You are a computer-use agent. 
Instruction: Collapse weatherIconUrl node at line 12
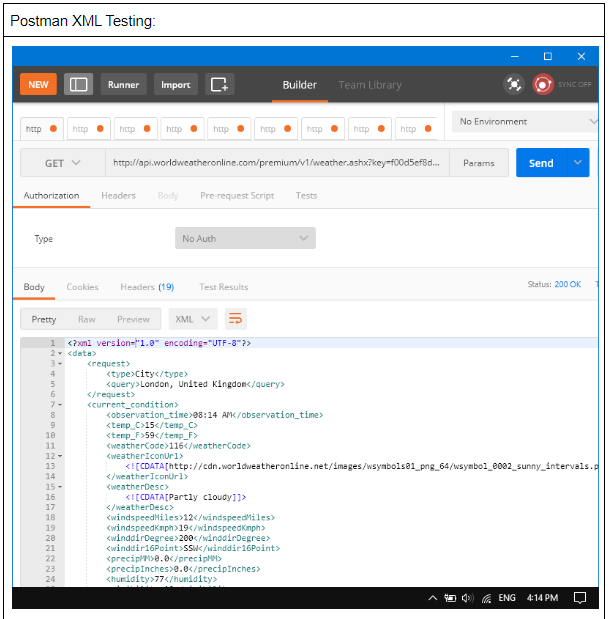[x=60, y=456]
